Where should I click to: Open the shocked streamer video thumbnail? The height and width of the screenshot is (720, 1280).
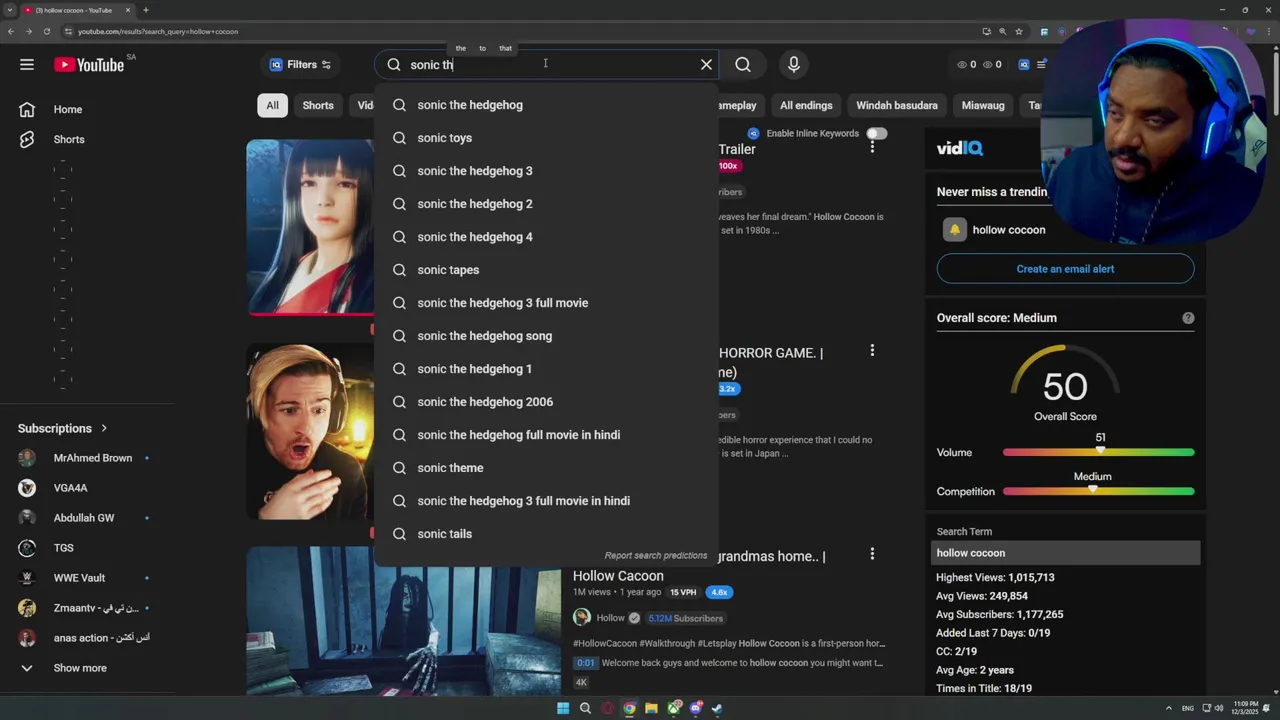click(311, 432)
